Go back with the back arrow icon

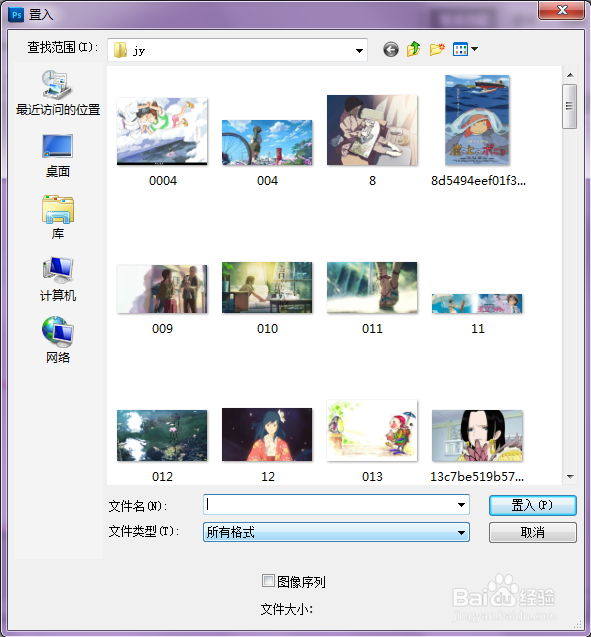[x=391, y=50]
